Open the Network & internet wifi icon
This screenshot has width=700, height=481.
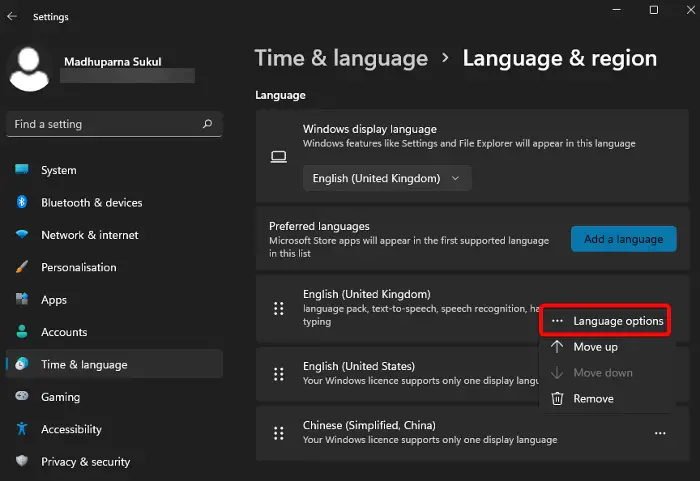point(21,234)
